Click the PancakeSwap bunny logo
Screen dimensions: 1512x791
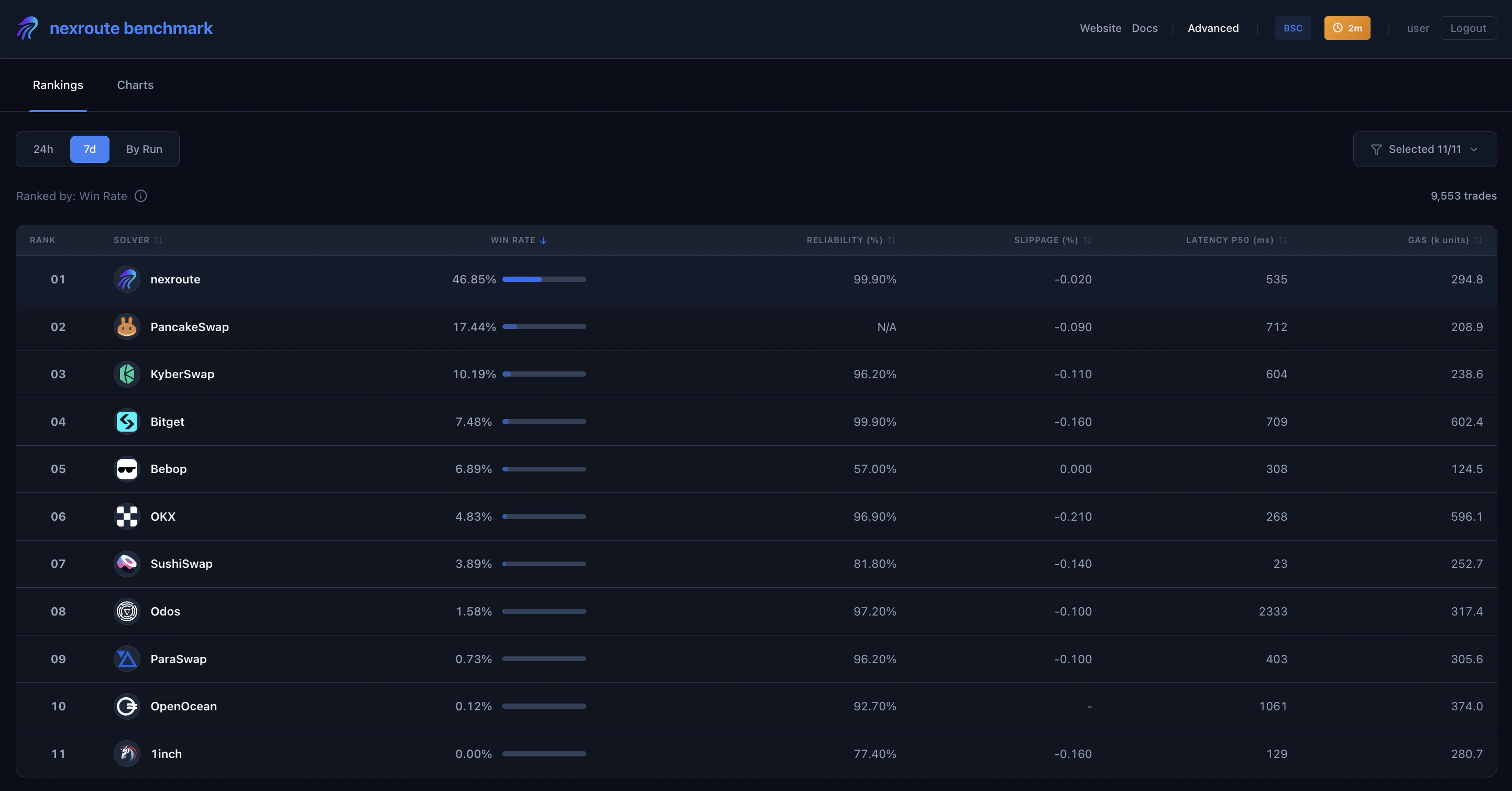click(127, 327)
